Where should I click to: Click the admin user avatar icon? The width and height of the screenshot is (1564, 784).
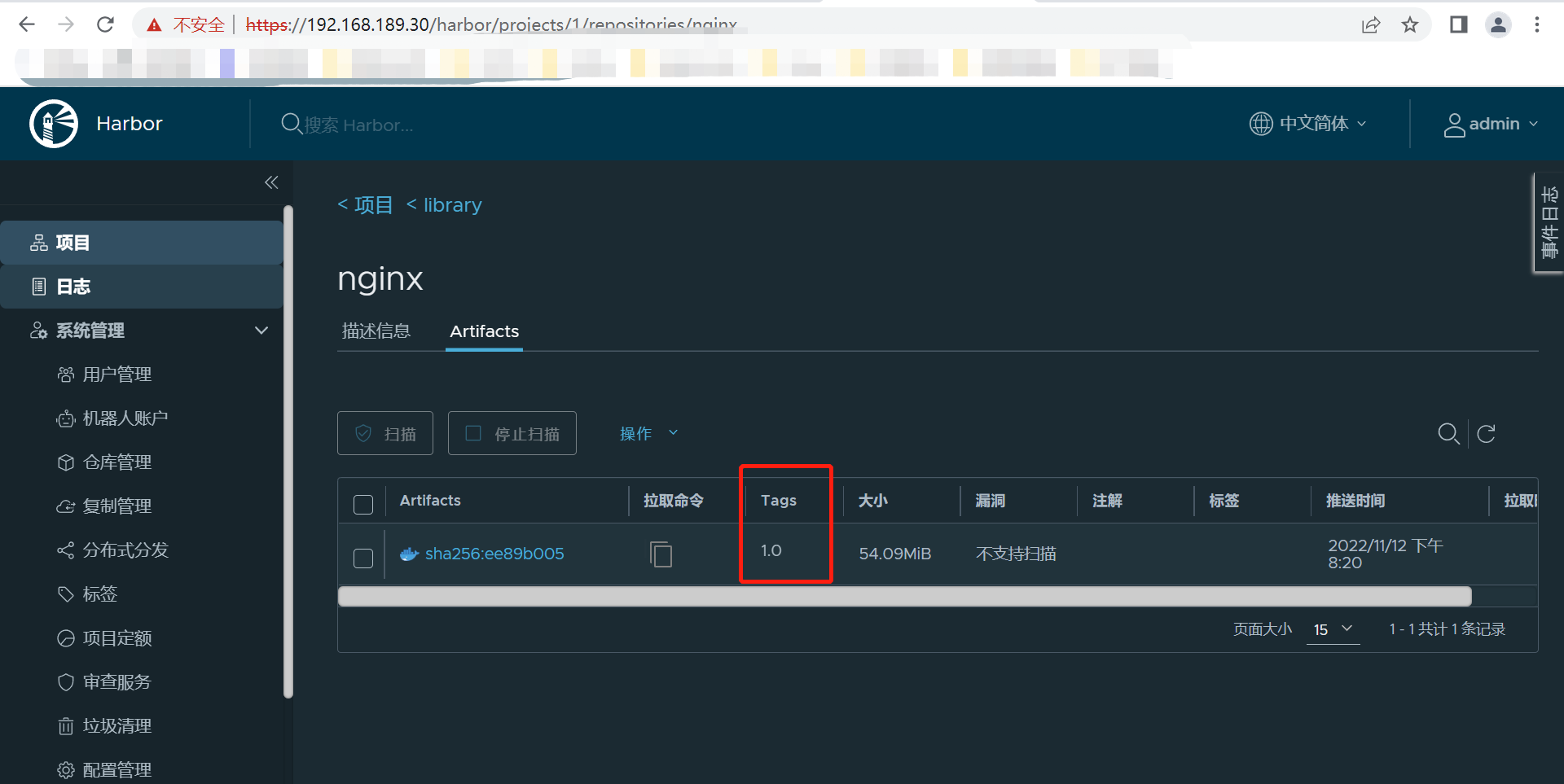1454,125
